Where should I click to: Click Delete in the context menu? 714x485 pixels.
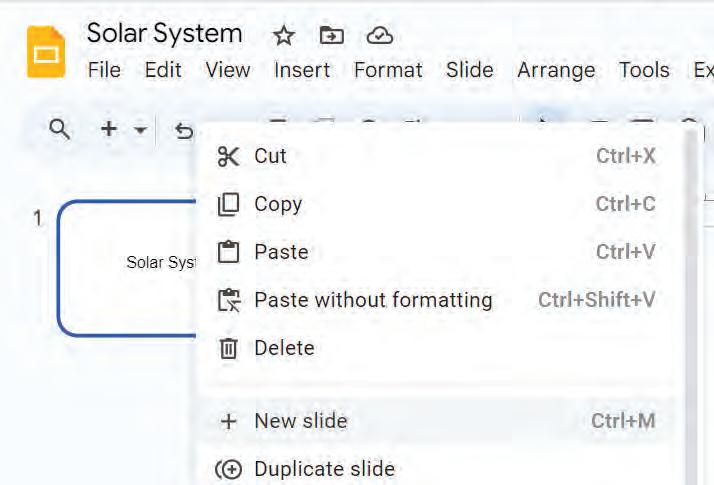(284, 348)
